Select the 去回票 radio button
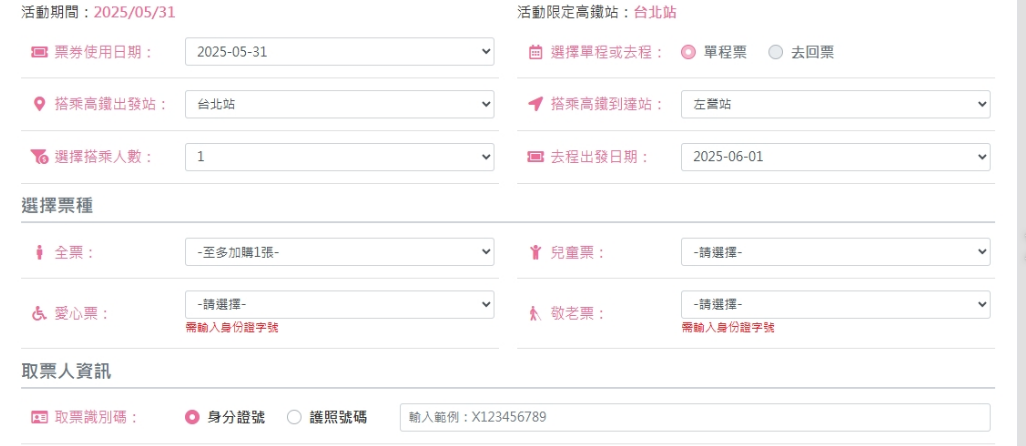The height and width of the screenshot is (446, 1026). tap(776, 52)
